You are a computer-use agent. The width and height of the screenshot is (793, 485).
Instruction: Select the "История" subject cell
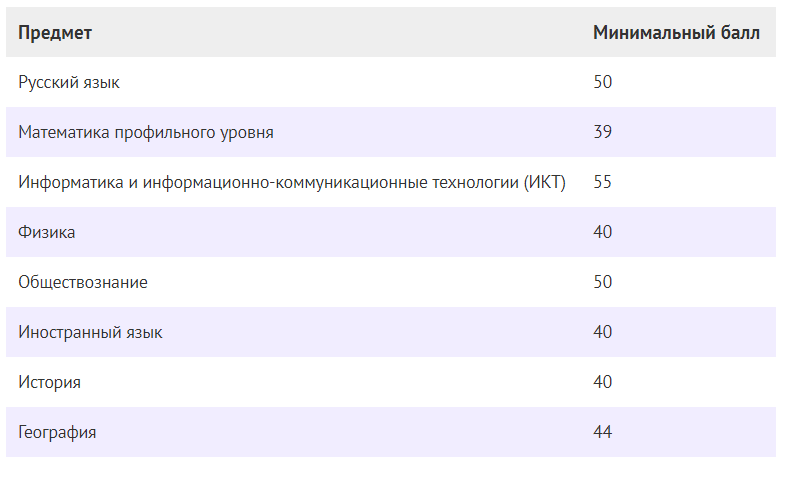pyautogui.click(x=50, y=382)
